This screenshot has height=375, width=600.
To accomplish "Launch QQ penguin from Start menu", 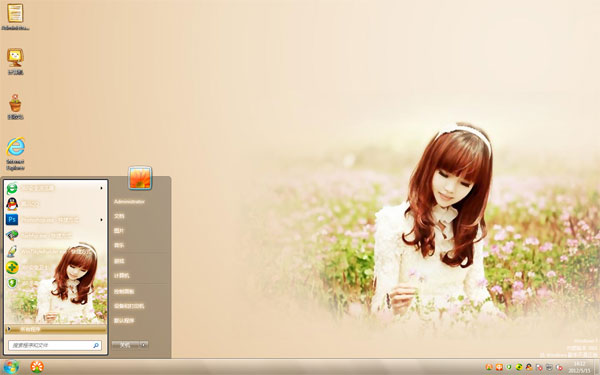I will tap(12, 204).
